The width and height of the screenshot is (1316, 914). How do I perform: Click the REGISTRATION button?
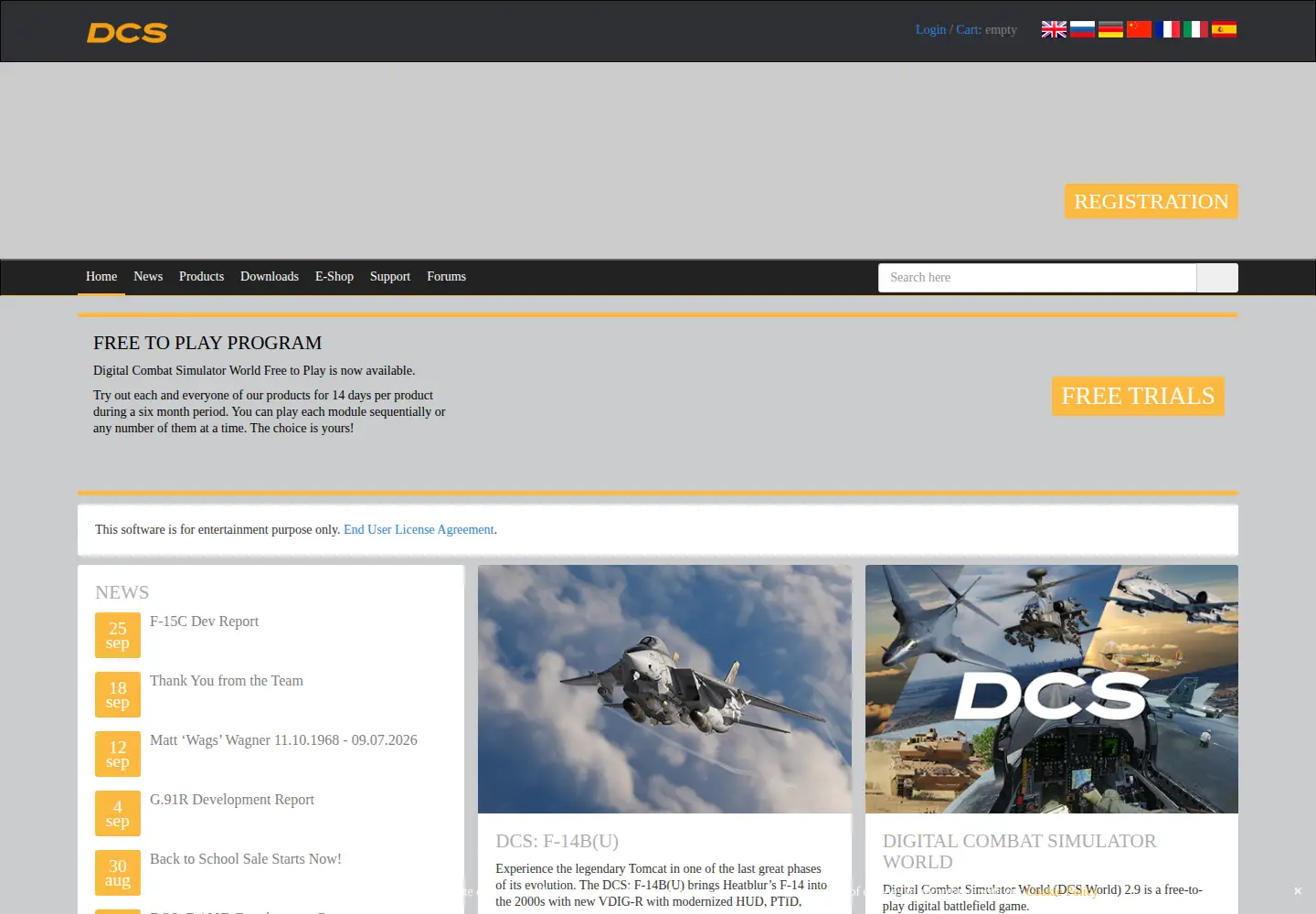[x=1151, y=201]
